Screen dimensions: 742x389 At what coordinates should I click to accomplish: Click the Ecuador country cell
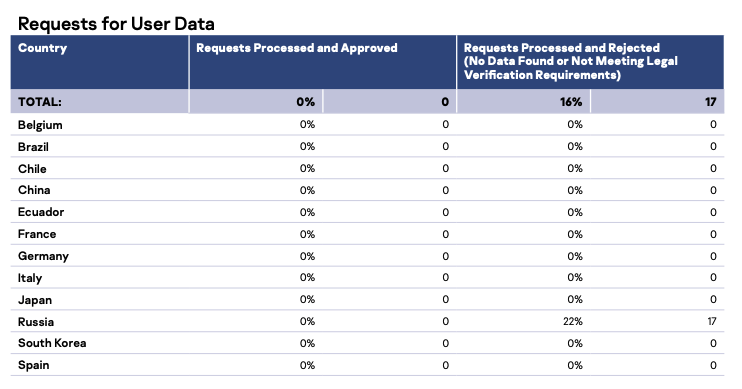(x=41, y=212)
